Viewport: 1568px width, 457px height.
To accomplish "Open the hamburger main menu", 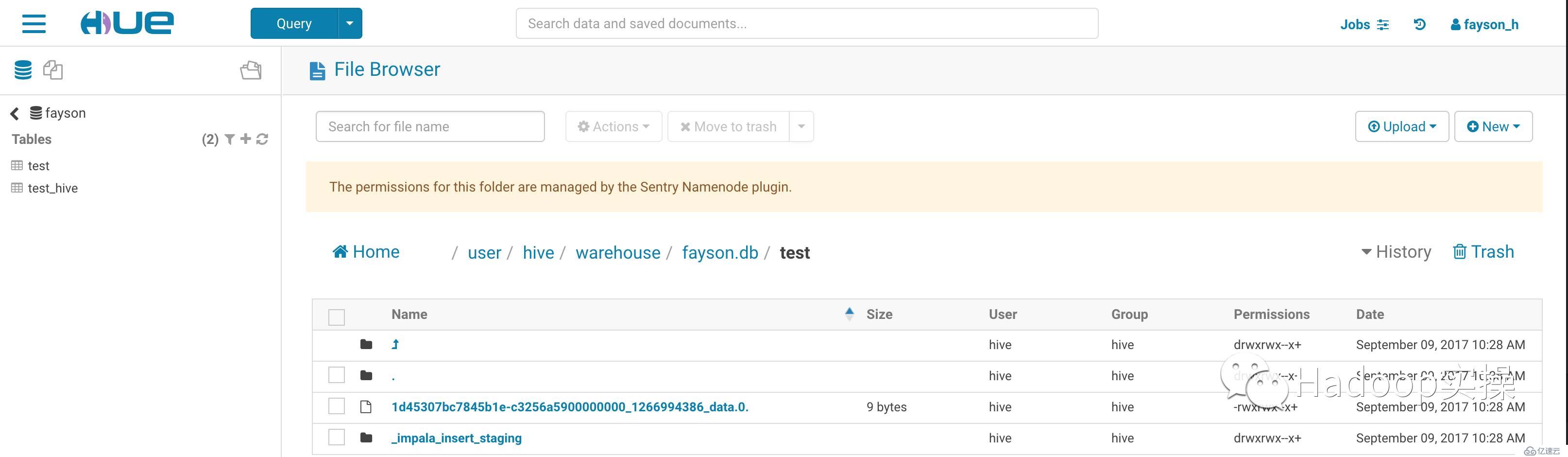I will click(x=34, y=24).
